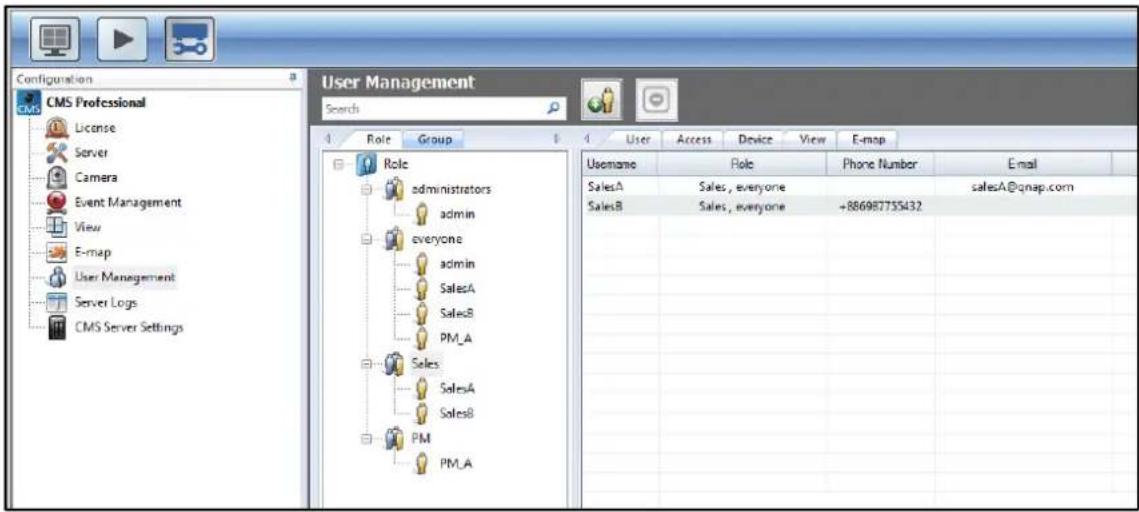Viewport: 1139px width, 512px height.
Task: Switch to the User tab
Action: [x=640, y=139]
